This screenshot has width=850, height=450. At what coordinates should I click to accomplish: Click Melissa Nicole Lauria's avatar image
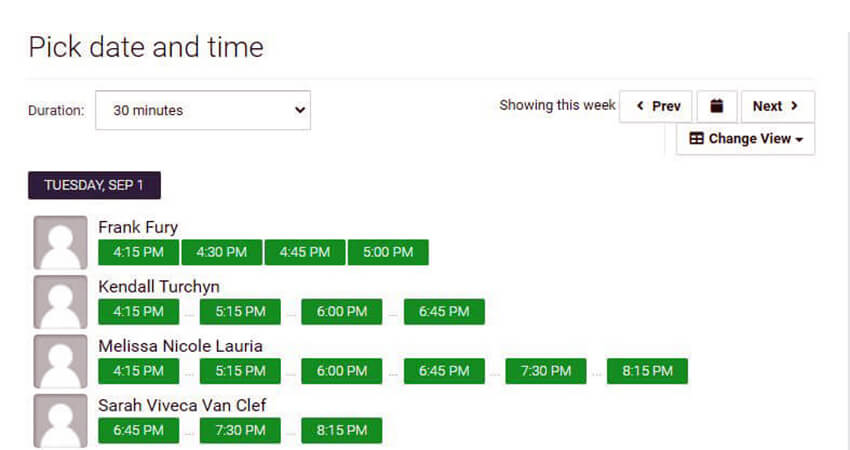tap(60, 361)
